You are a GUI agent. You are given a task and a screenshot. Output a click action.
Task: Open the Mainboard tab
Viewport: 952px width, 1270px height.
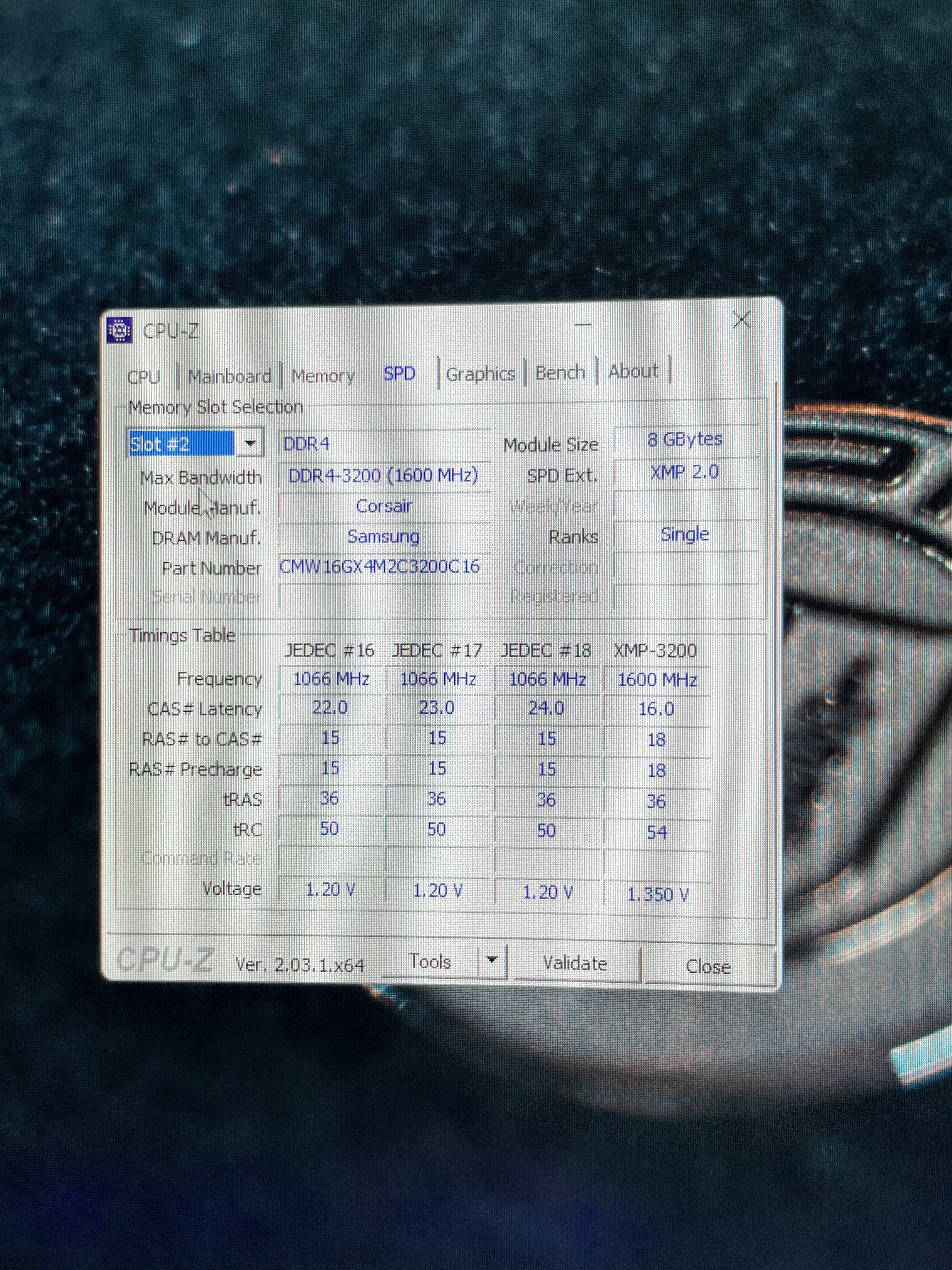tap(229, 377)
